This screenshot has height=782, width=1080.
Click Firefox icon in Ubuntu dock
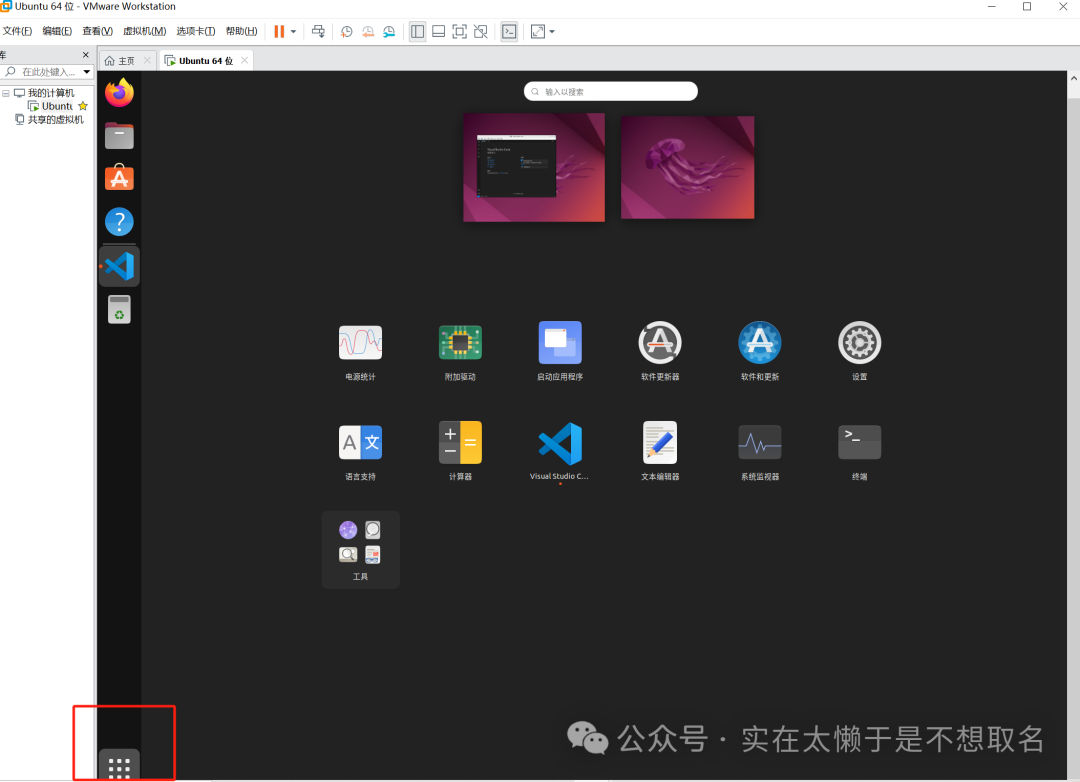pos(119,93)
